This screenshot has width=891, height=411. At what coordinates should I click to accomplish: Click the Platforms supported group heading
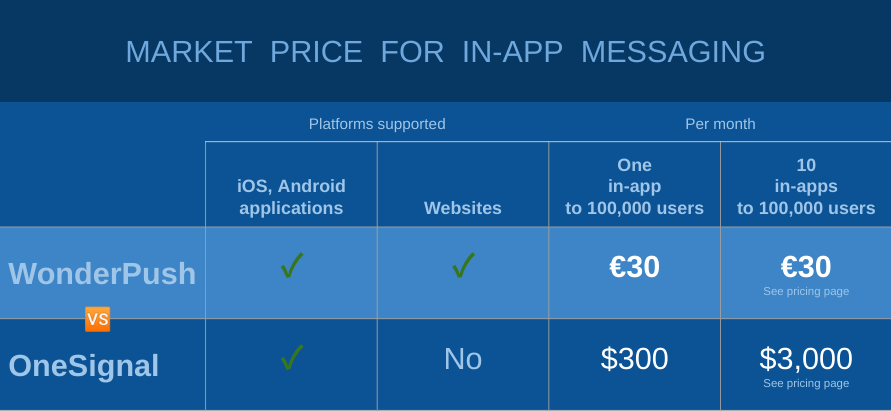point(377,124)
